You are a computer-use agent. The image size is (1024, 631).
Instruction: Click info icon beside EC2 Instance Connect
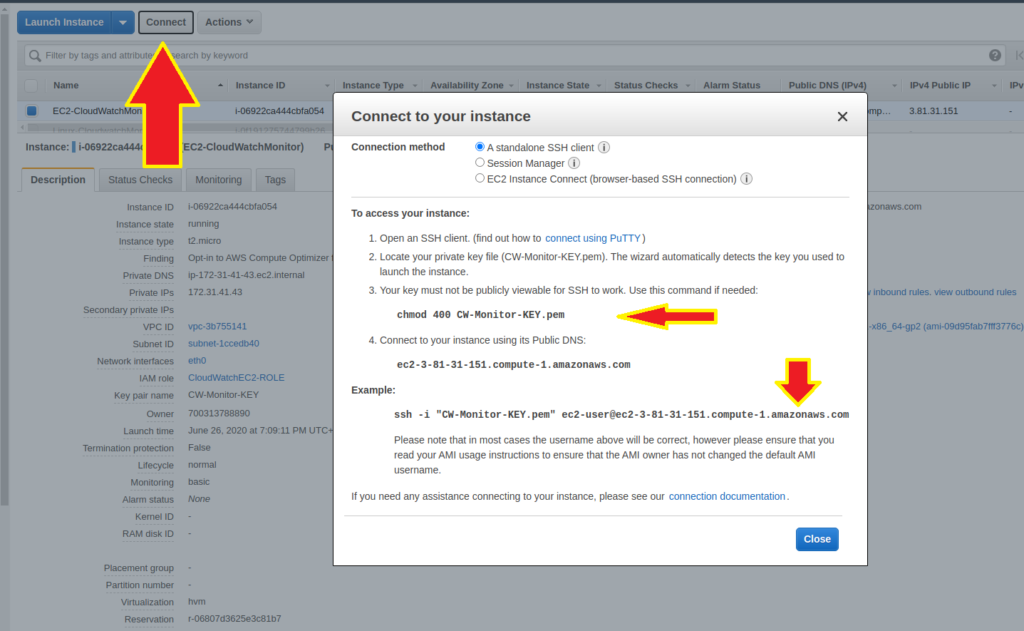(x=747, y=179)
